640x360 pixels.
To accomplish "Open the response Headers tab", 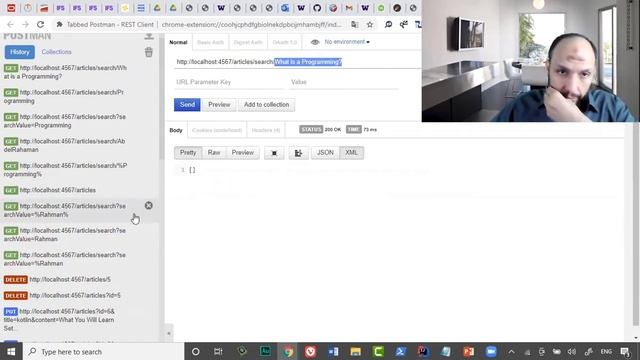I will (x=266, y=130).
